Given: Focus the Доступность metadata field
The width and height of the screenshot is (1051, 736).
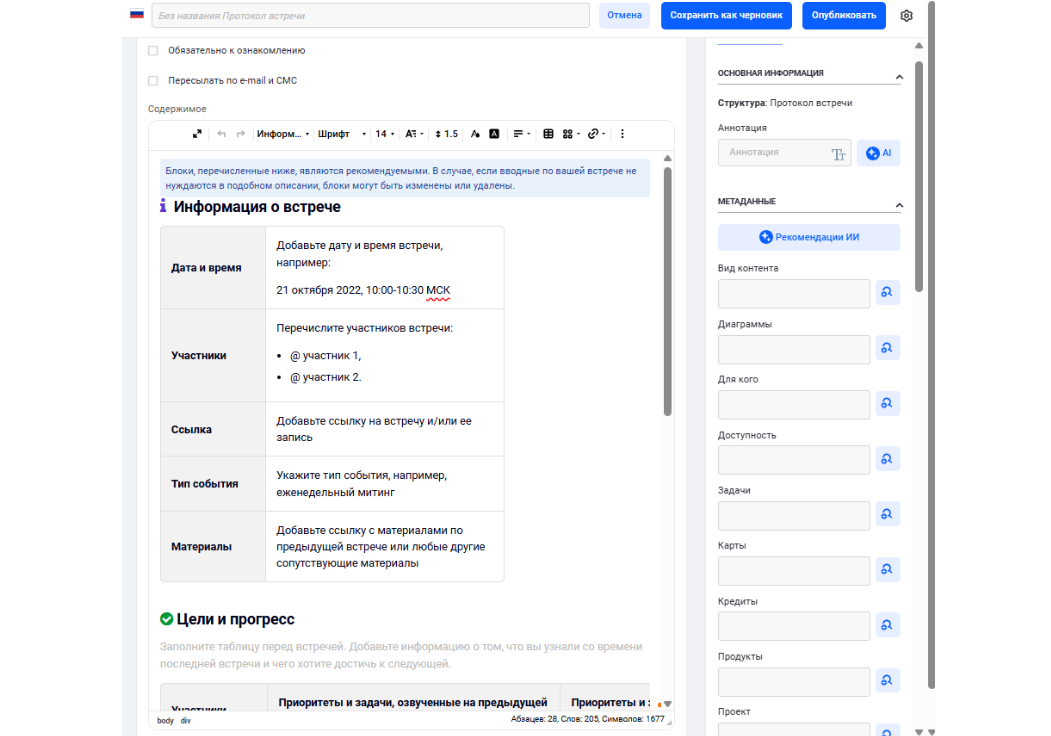Looking at the screenshot, I should coord(794,460).
